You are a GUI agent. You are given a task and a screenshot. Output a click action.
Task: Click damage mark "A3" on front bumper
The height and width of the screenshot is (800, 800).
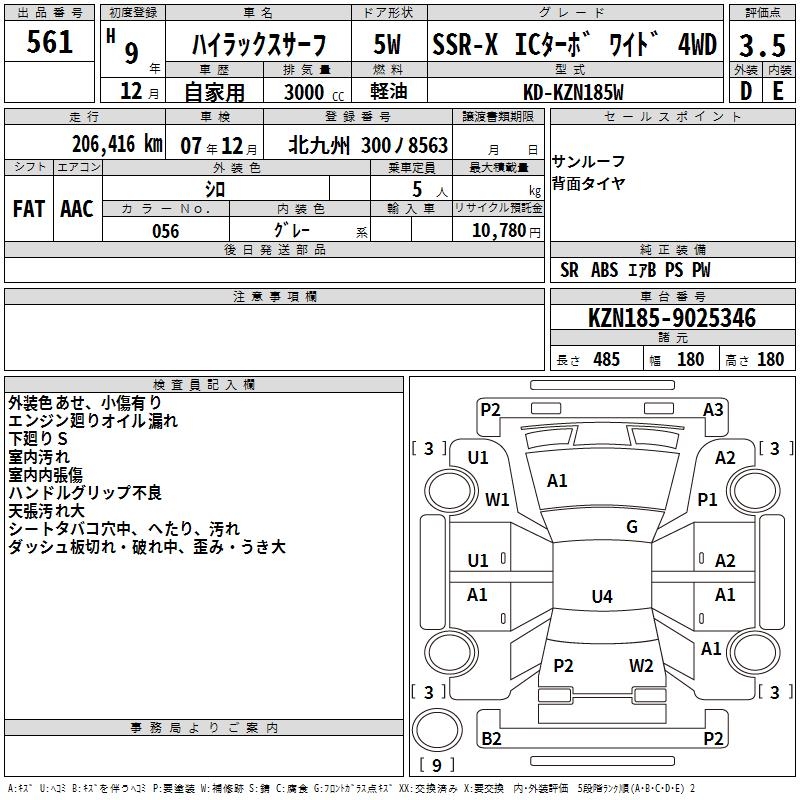click(713, 410)
